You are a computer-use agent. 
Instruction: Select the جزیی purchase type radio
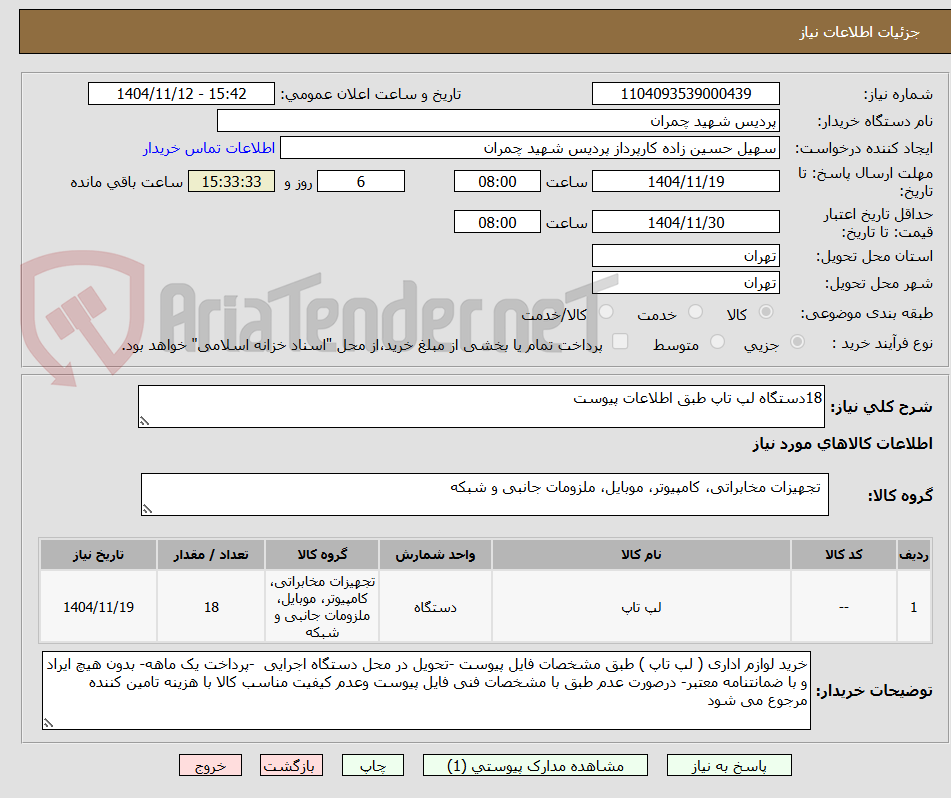click(798, 342)
